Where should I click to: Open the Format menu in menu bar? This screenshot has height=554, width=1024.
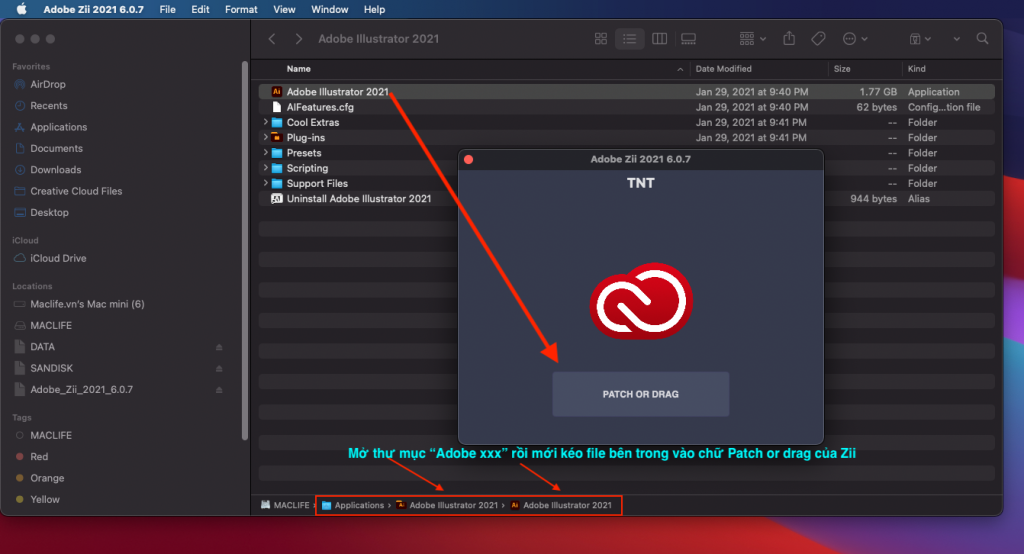pyautogui.click(x=241, y=9)
